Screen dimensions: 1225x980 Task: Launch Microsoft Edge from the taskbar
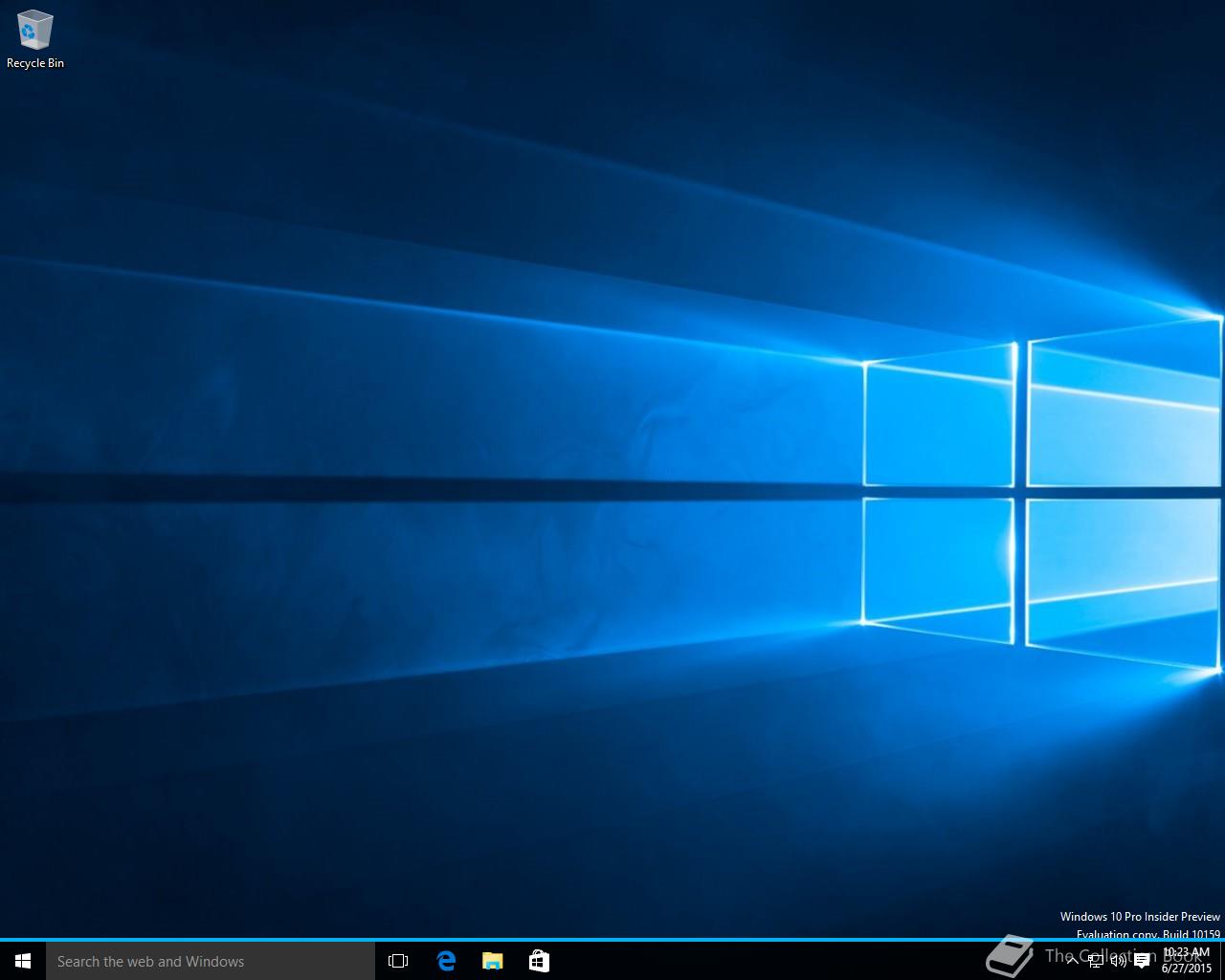pos(446,961)
